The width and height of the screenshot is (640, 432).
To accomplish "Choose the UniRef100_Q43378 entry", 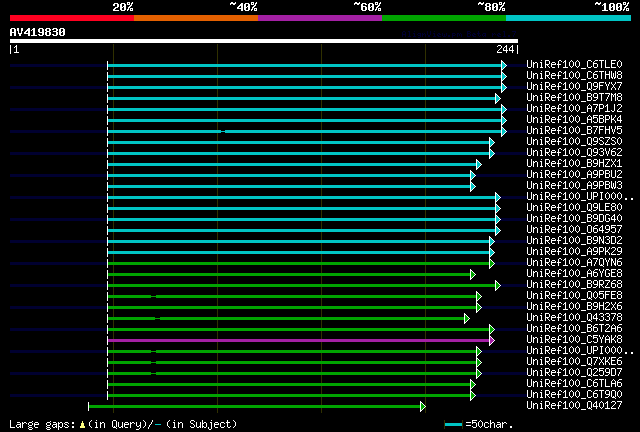I will 574,318.
